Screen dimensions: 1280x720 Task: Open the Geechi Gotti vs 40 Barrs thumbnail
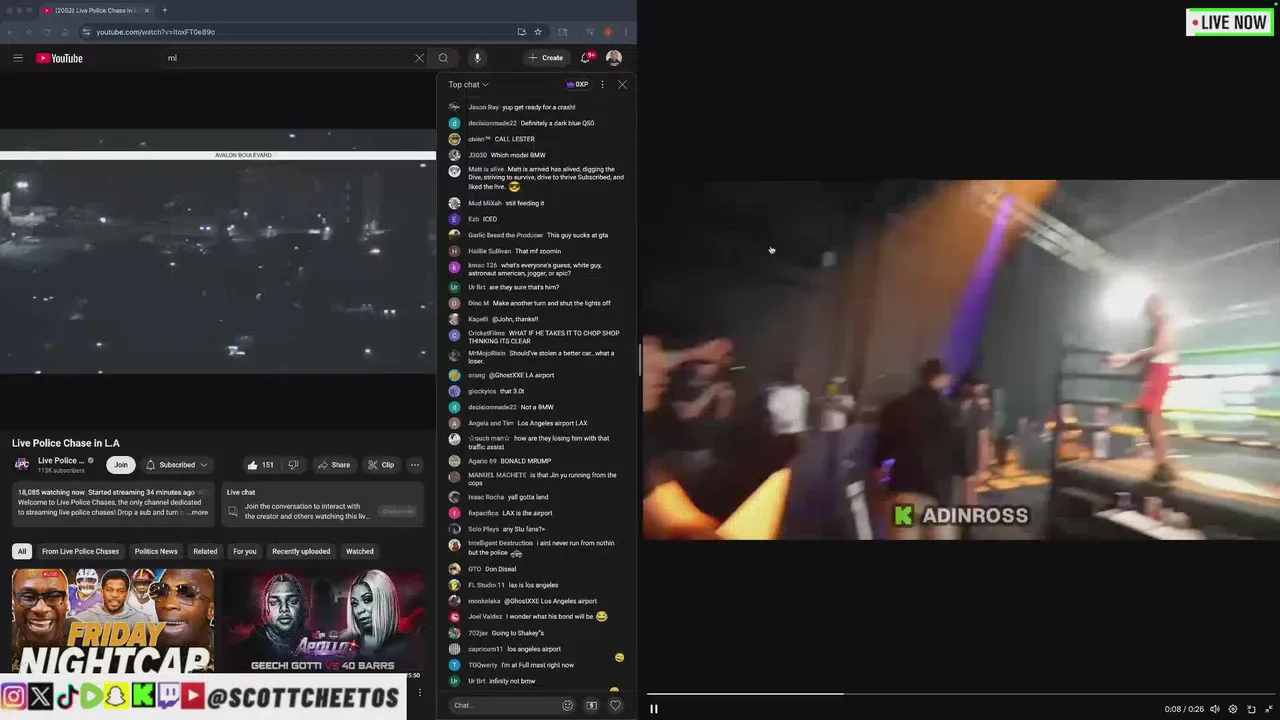323,620
